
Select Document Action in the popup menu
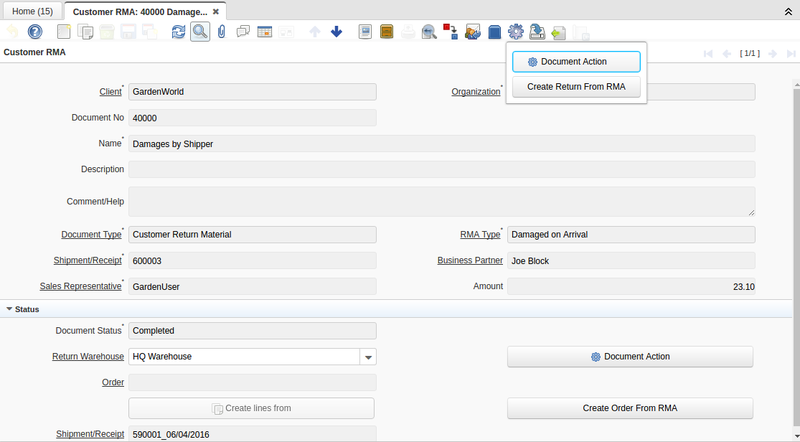[576, 62]
